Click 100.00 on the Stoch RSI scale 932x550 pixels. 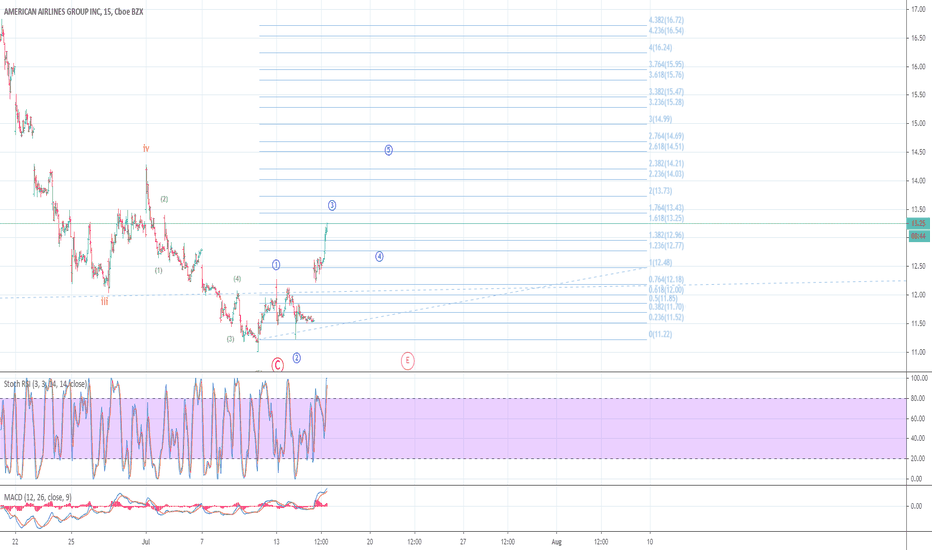click(x=919, y=378)
